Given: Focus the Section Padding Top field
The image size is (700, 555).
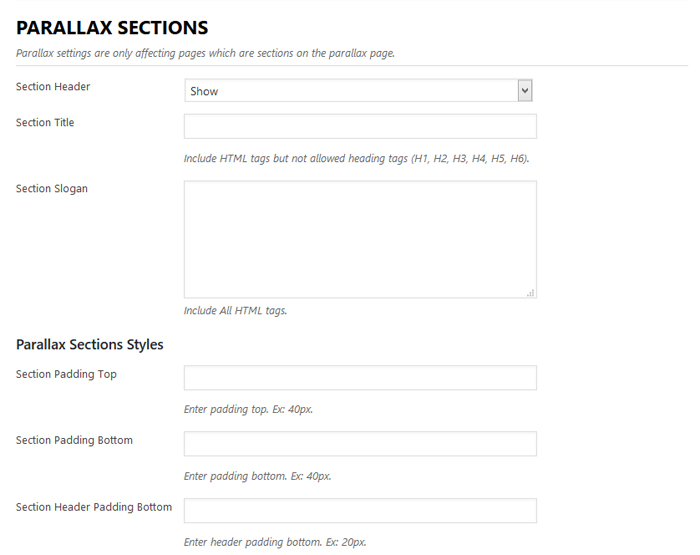Looking at the screenshot, I should coord(360,378).
